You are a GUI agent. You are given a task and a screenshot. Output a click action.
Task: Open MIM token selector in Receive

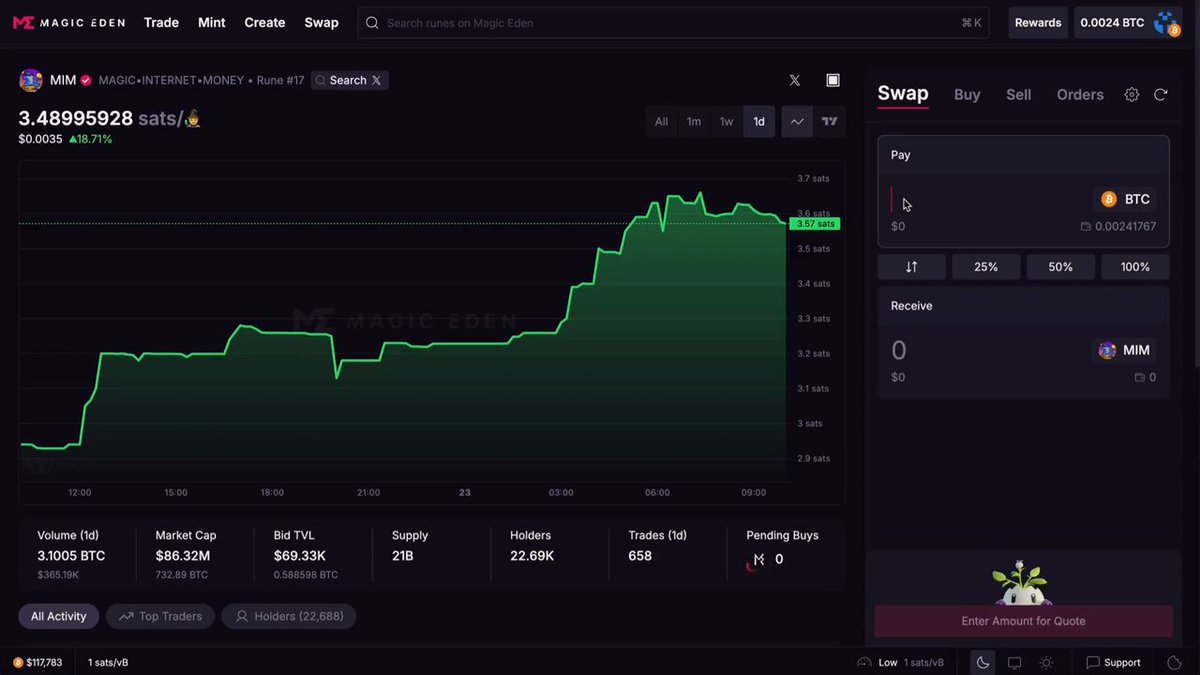point(1124,350)
